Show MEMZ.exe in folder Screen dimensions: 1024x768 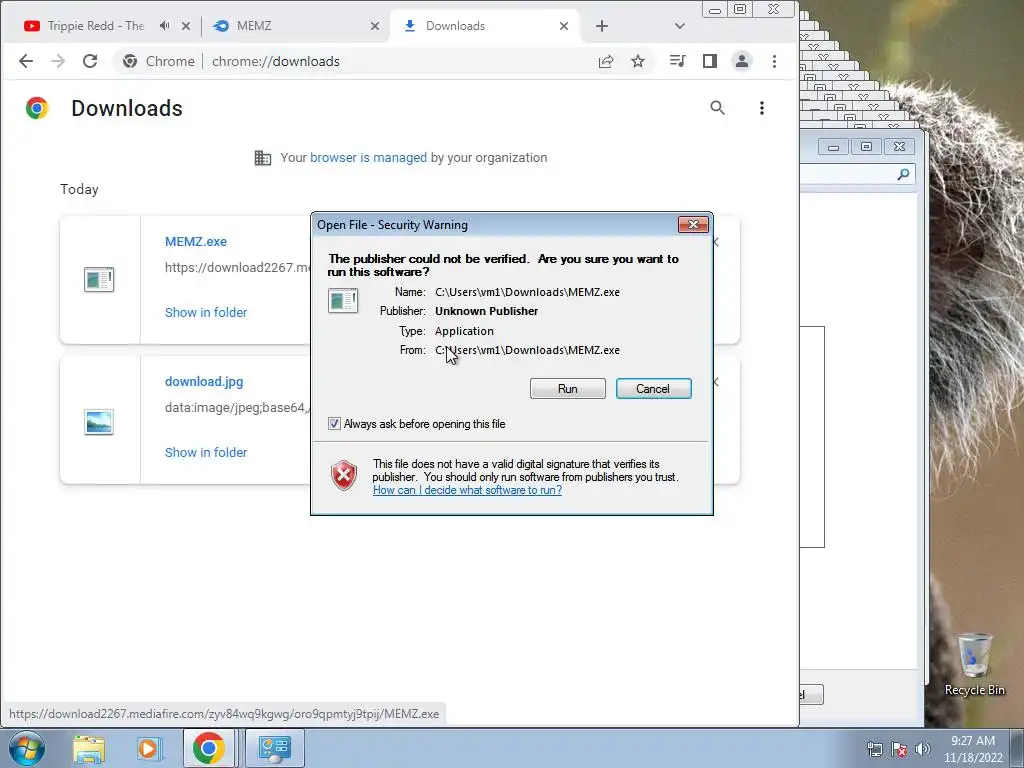pyautogui.click(x=206, y=313)
